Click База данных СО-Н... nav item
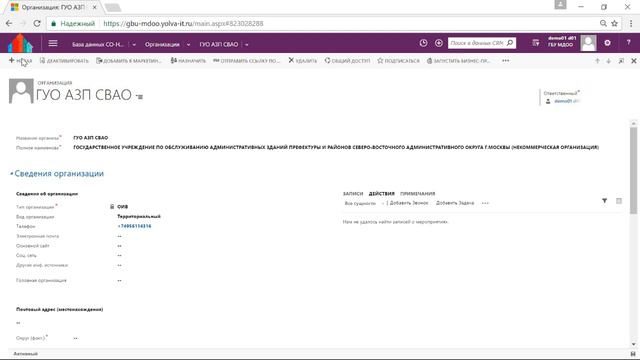The height and width of the screenshot is (360, 640). click(x=98, y=44)
